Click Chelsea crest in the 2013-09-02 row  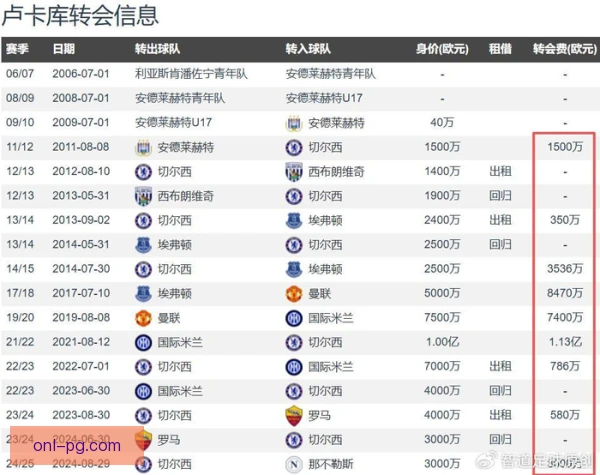(x=143, y=220)
